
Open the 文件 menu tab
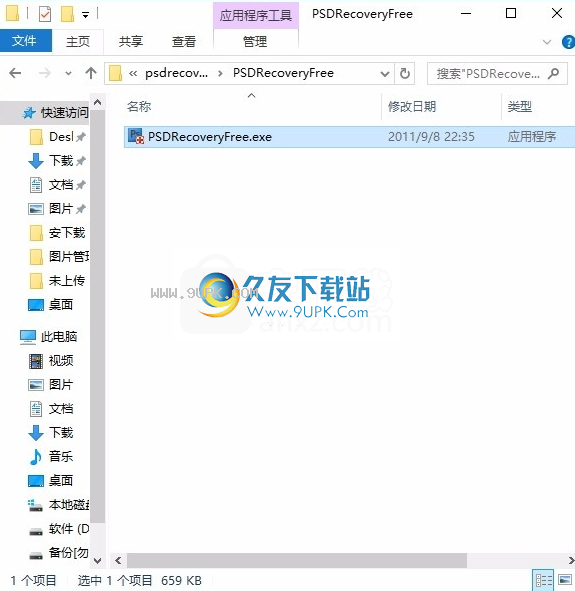(x=26, y=41)
